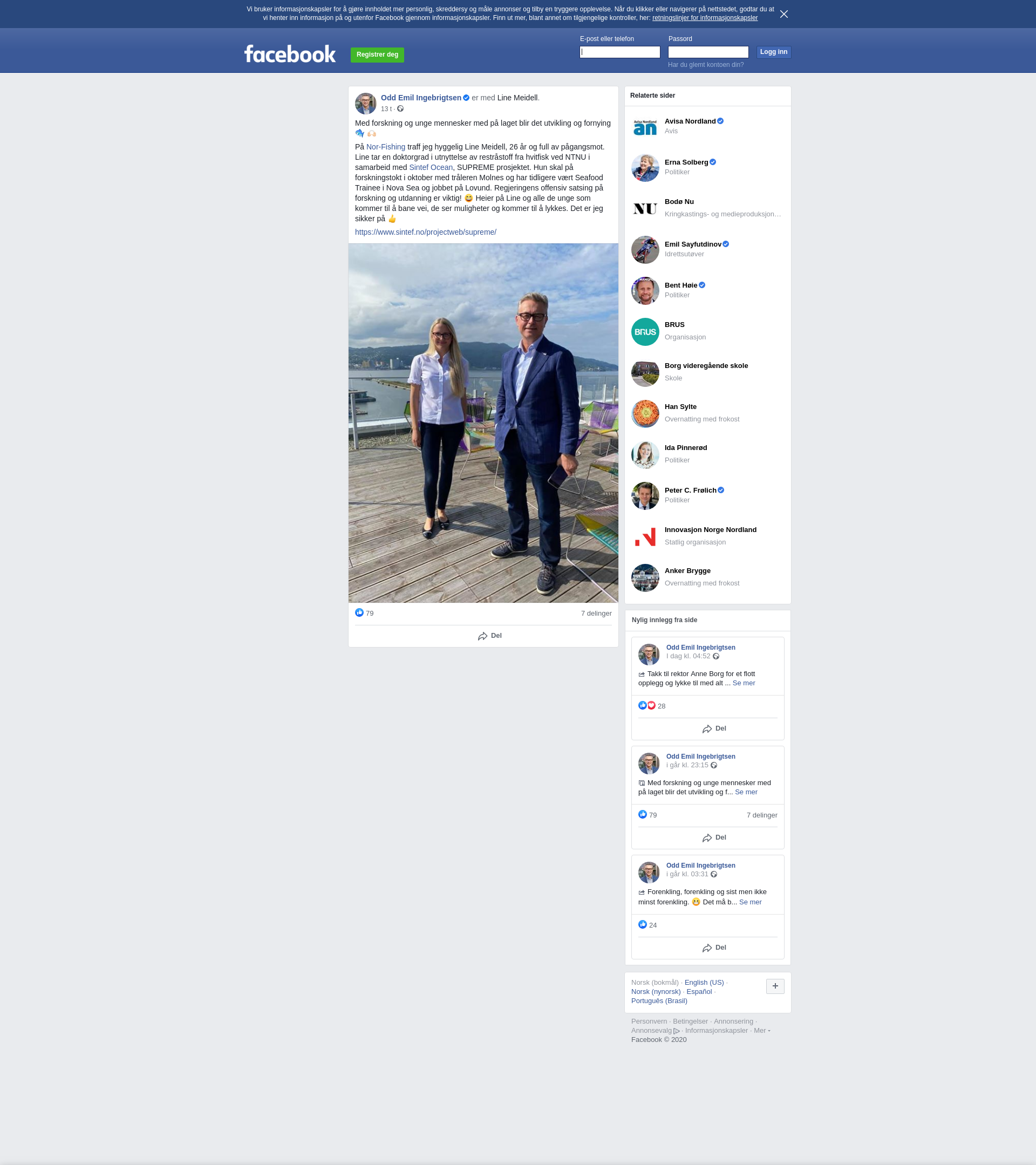The image size is (1036, 1165).
Task: Expand the 'Se mer' link in the rektor Anne Borg post
Action: coord(743,683)
